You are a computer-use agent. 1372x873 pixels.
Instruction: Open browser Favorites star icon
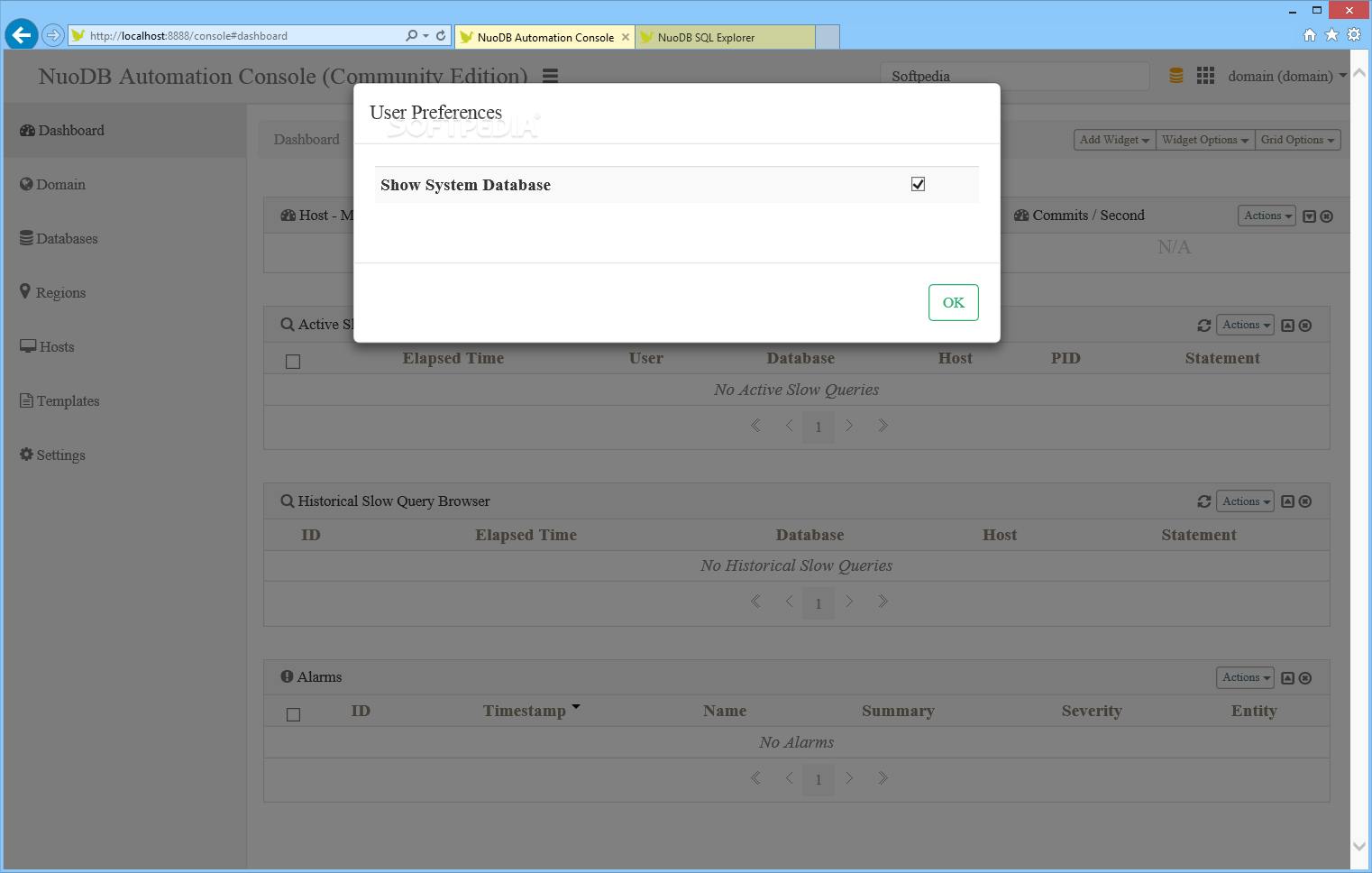(1331, 35)
